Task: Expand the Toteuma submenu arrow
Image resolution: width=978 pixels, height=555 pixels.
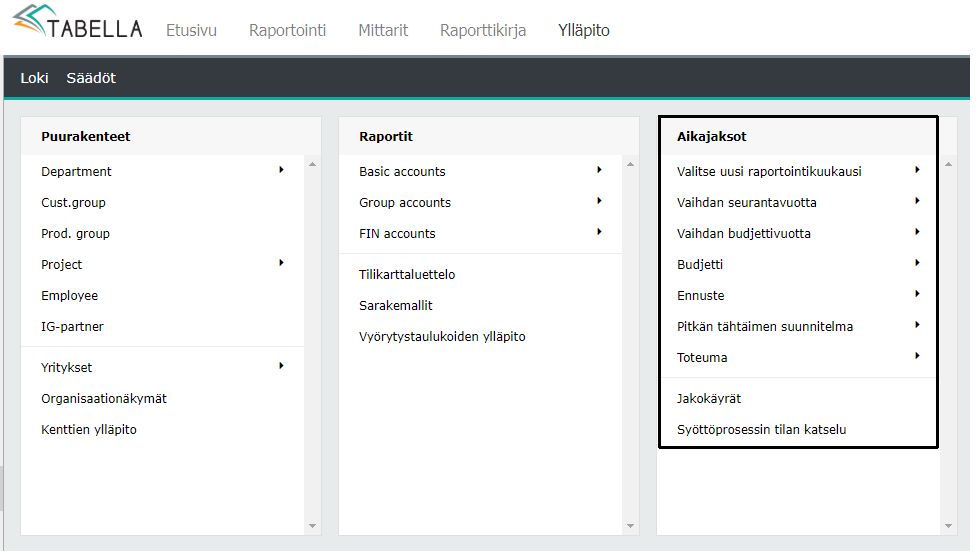Action: click(x=917, y=356)
